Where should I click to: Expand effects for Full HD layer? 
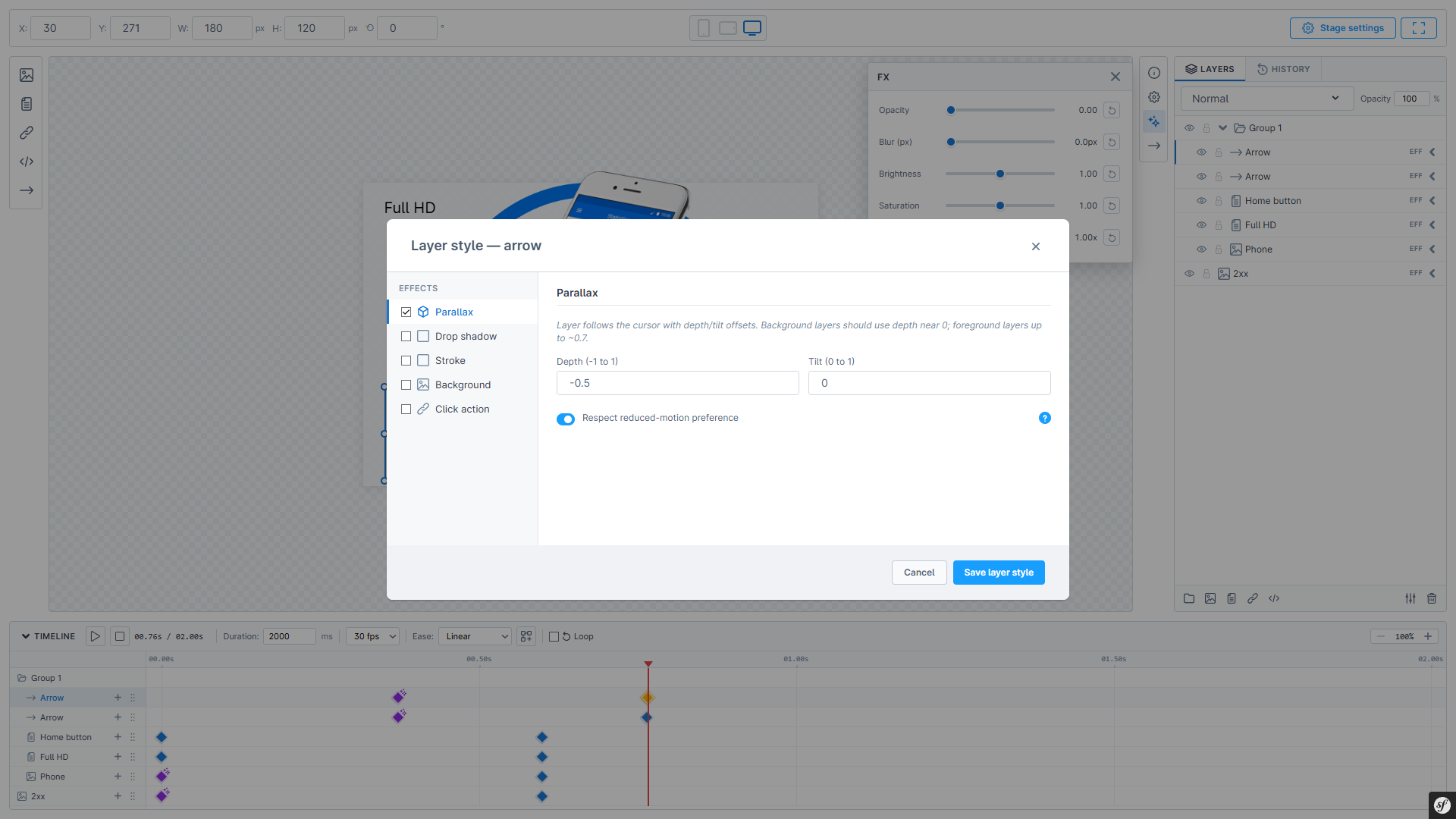click(x=1432, y=225)
